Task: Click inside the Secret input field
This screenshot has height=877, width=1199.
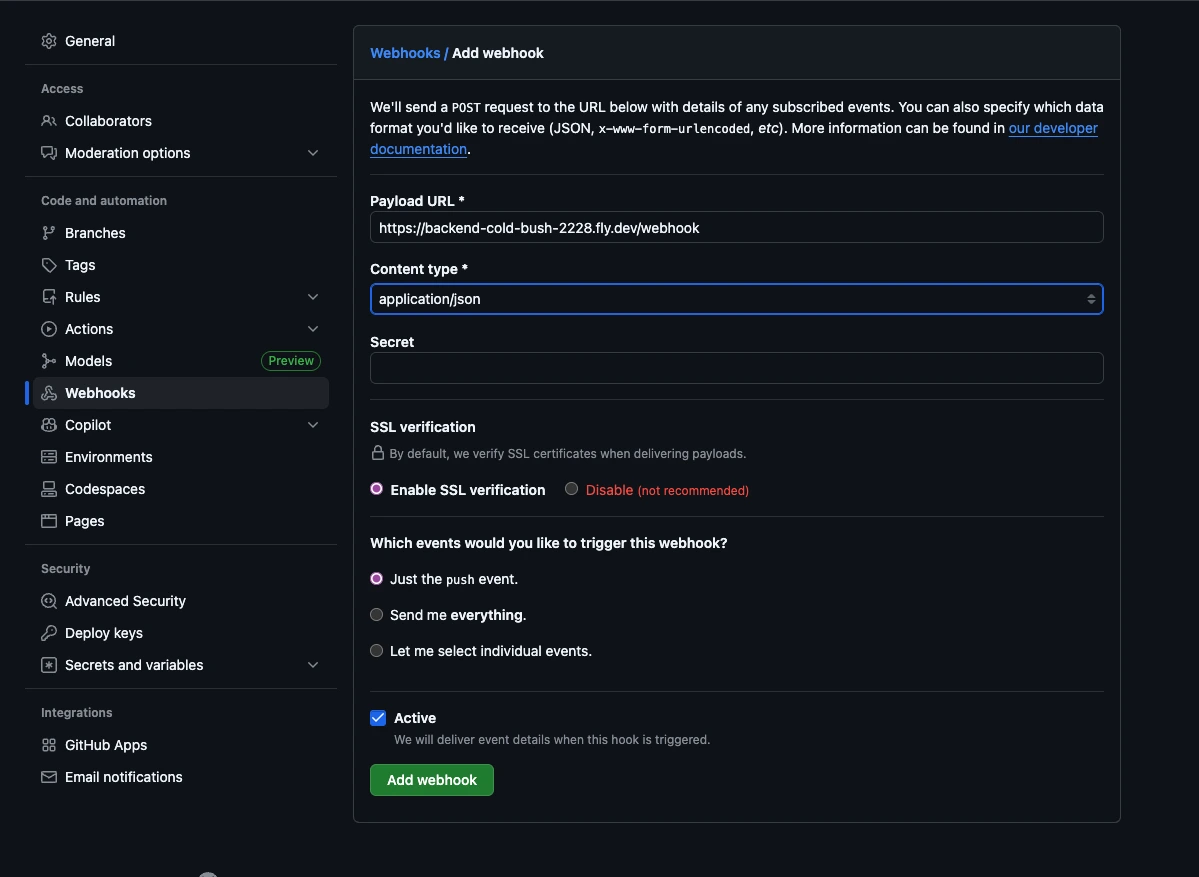Action: point(736,368)
